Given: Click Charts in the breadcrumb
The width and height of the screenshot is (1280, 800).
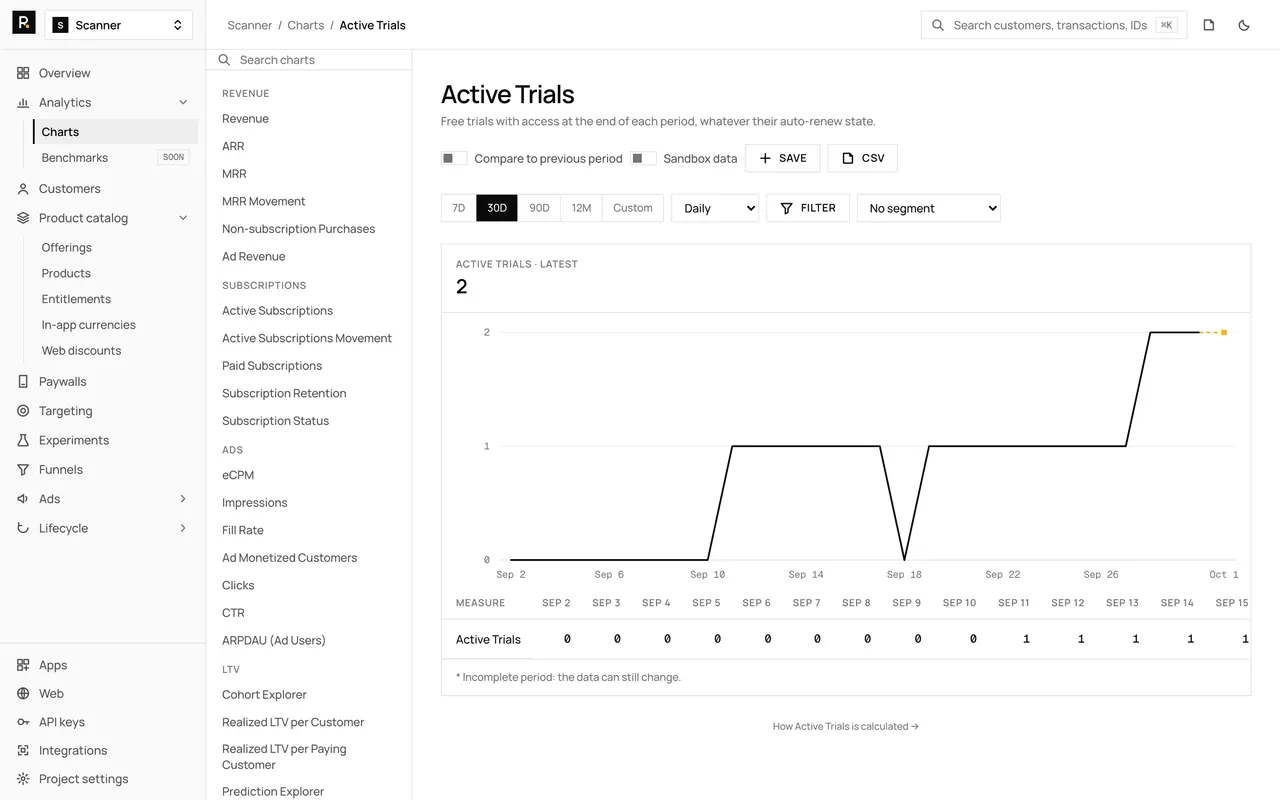Looking at the screenshot, I should coord(306,25).
